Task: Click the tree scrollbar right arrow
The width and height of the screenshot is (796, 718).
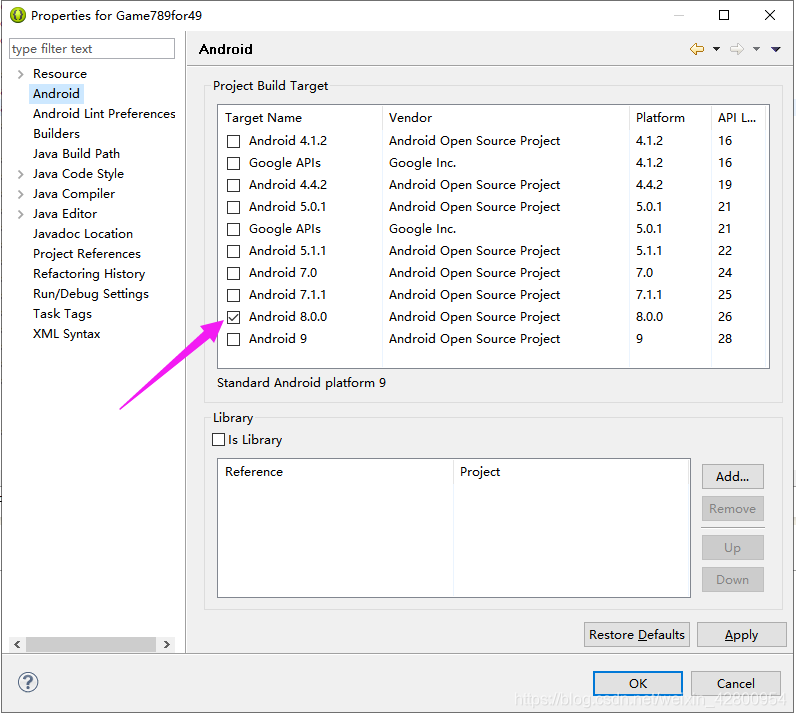Action: pyautogui.click(x=167, y=645)
